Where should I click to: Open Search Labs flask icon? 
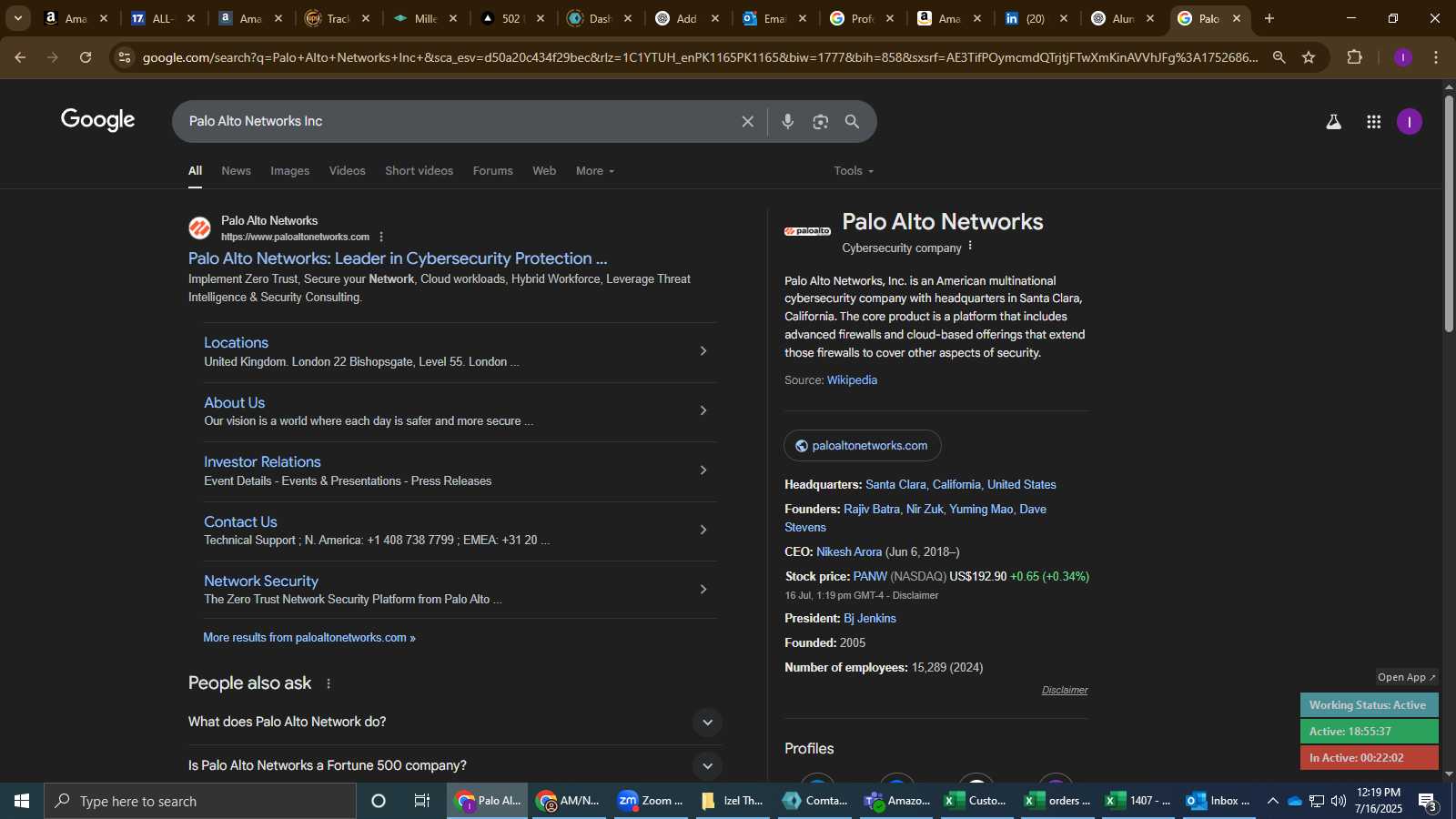coord(1333,122)
